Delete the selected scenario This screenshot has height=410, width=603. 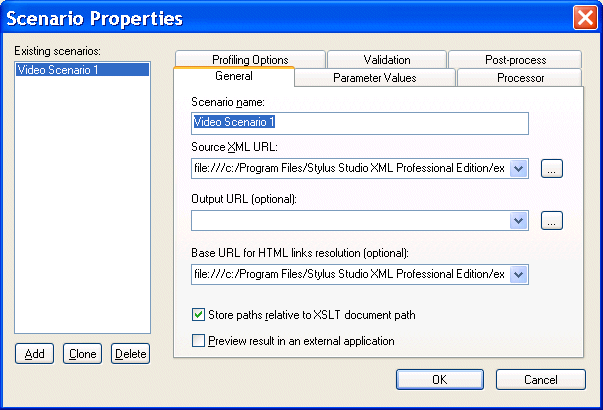[130, 354]
